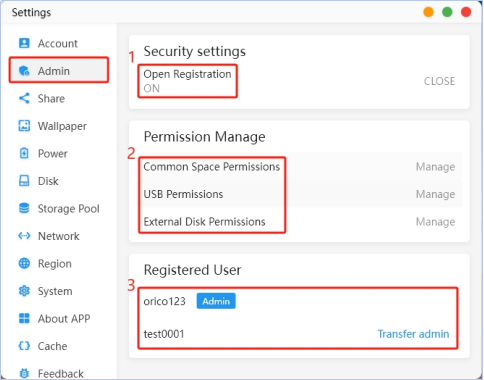
Task: Select the System gear icon
Action: point(24,291)
